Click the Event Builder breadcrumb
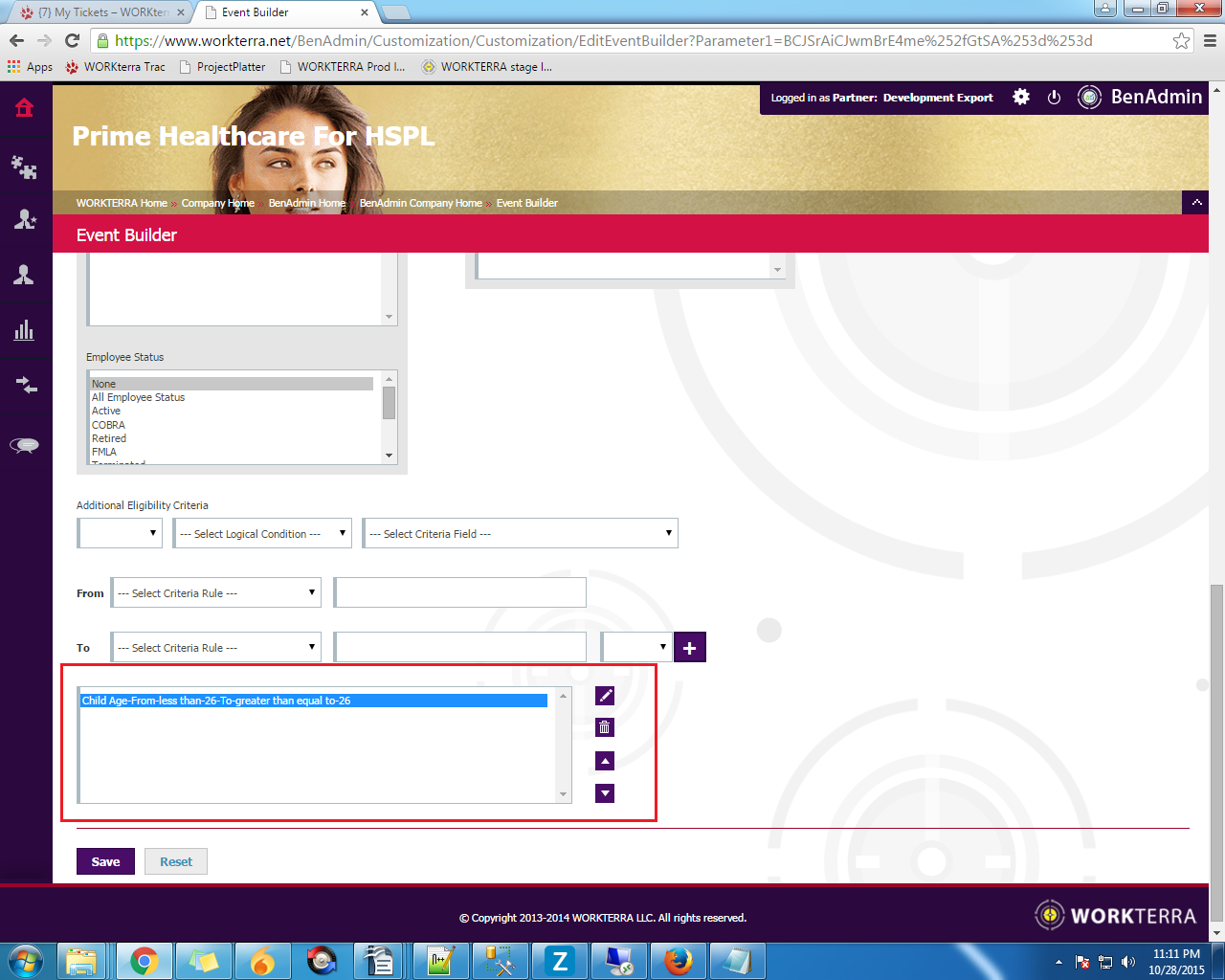 [526, 203]
